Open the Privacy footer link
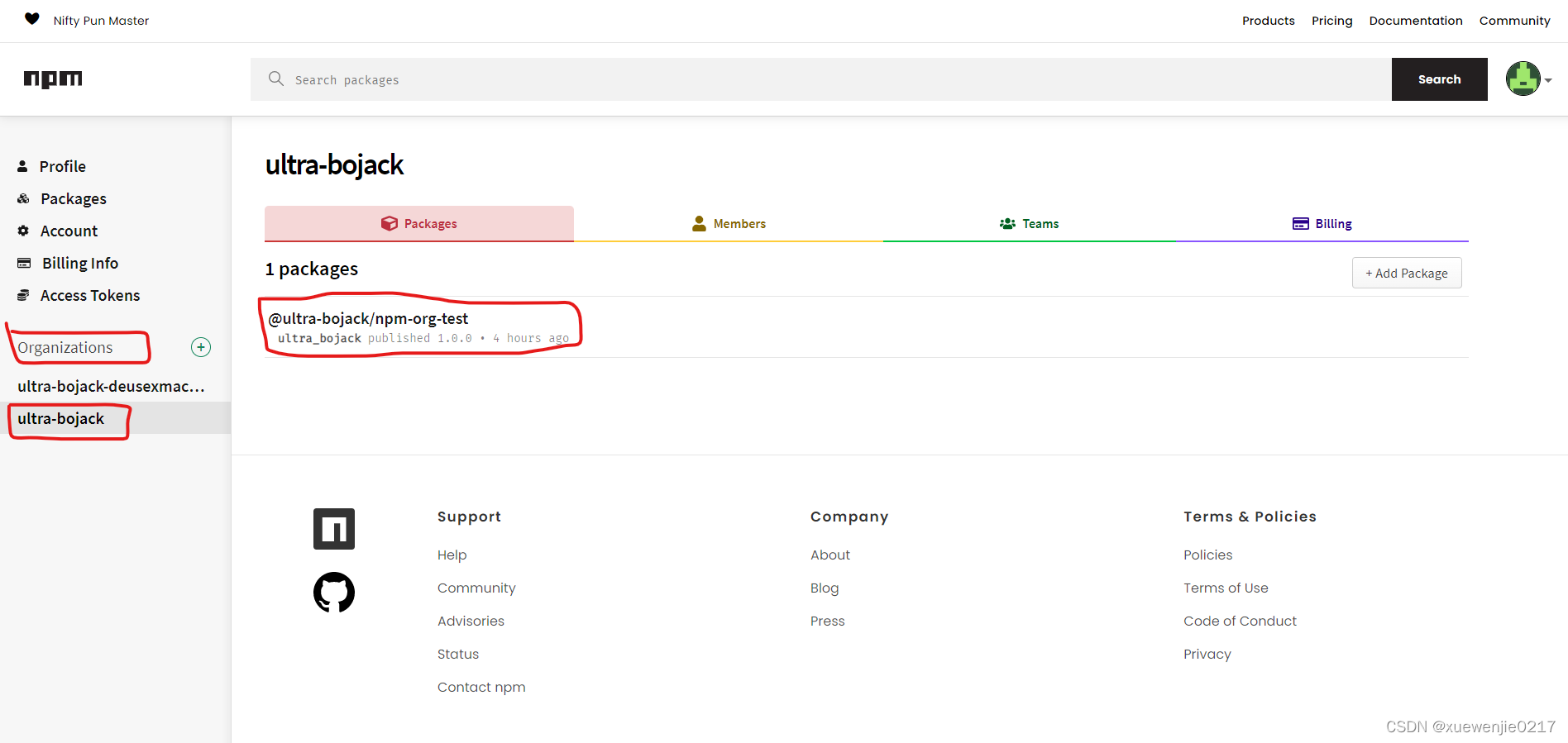 click(1207, 654)
